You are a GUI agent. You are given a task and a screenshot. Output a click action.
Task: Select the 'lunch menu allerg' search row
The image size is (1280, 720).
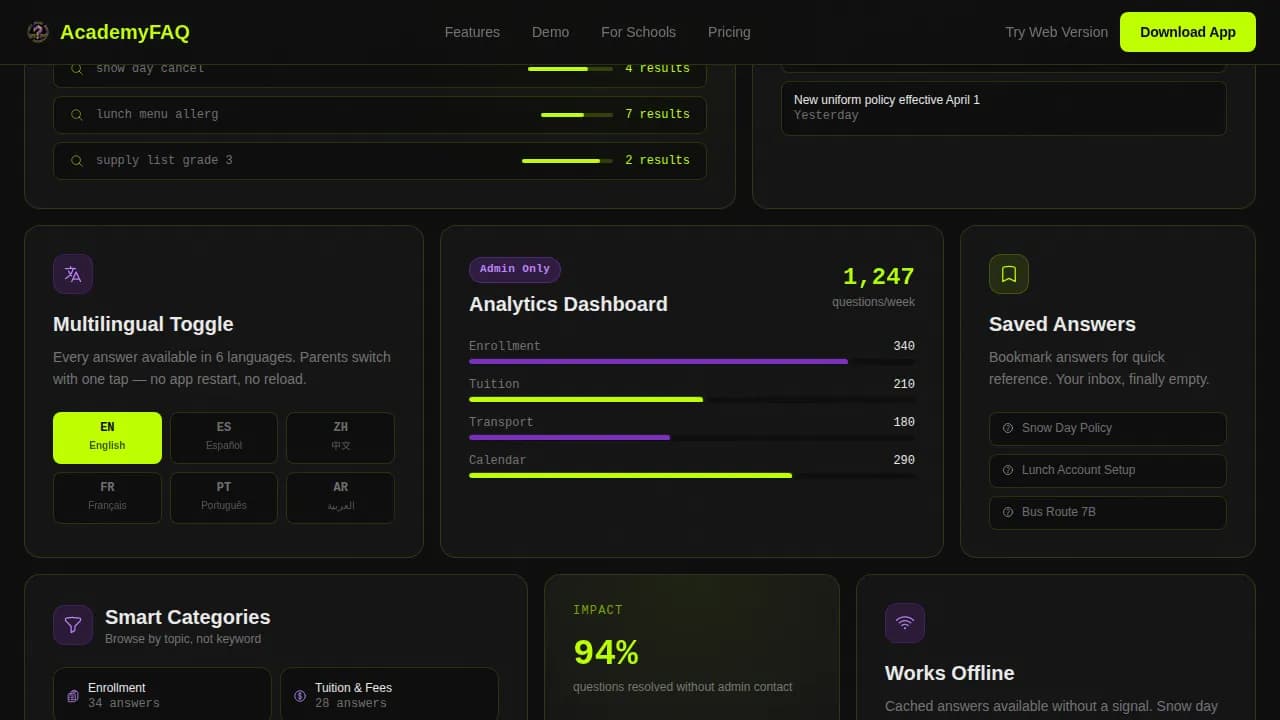[x=380, y=114]
